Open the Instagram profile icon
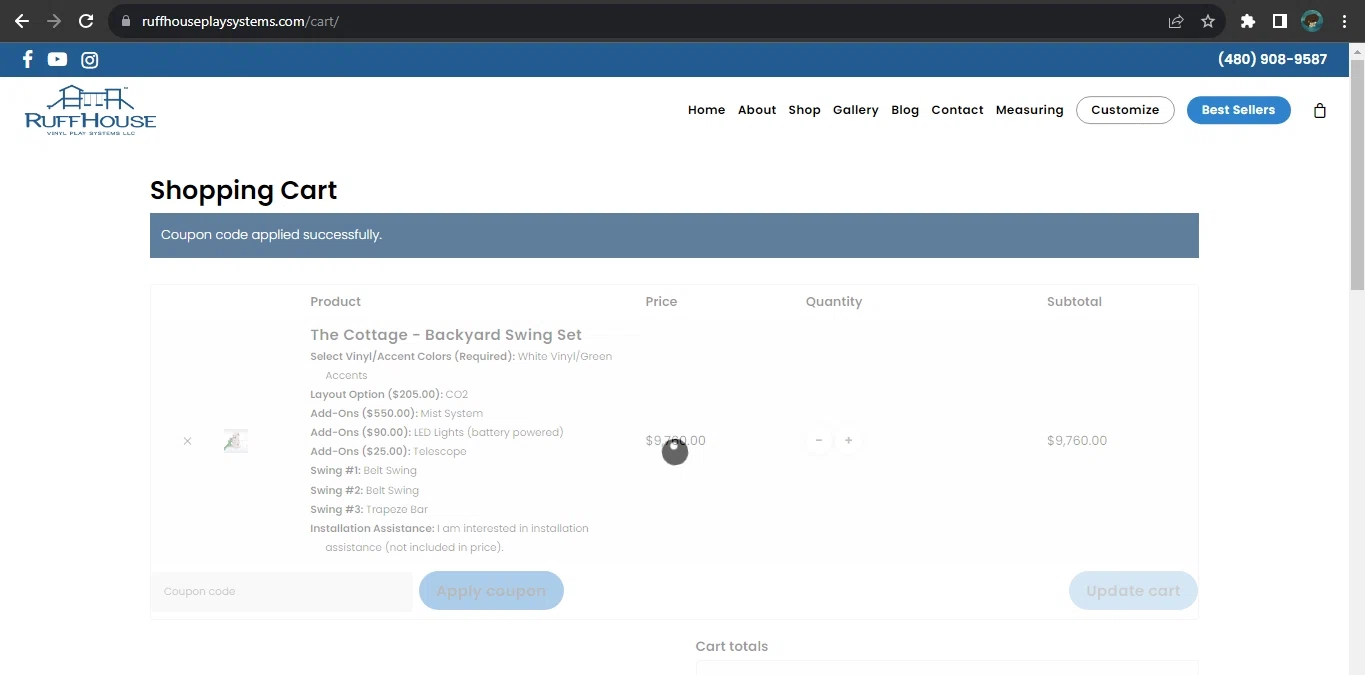Screen dimensions: 1365x675 pyautogui.click(x=90, y=60)
